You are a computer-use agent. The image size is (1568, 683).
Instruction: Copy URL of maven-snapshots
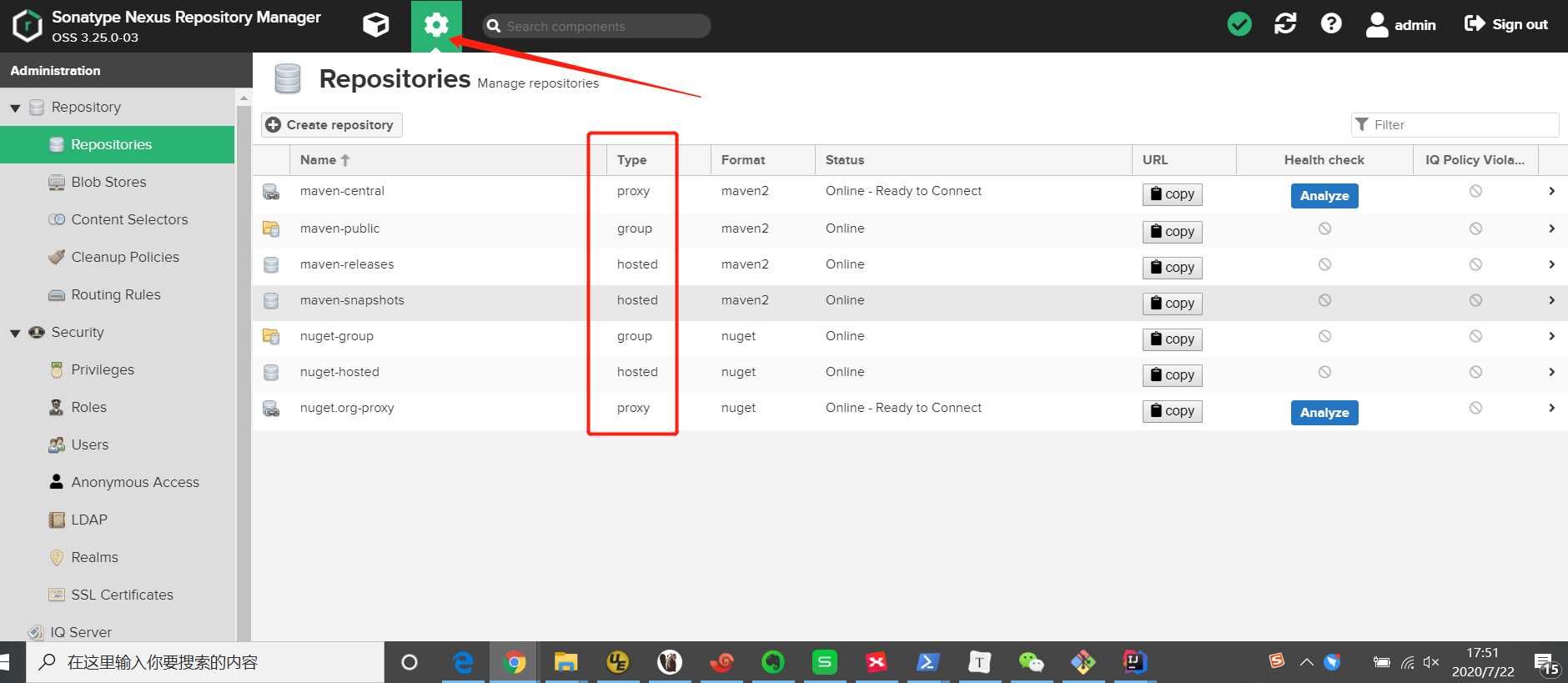coord(1172,304)
